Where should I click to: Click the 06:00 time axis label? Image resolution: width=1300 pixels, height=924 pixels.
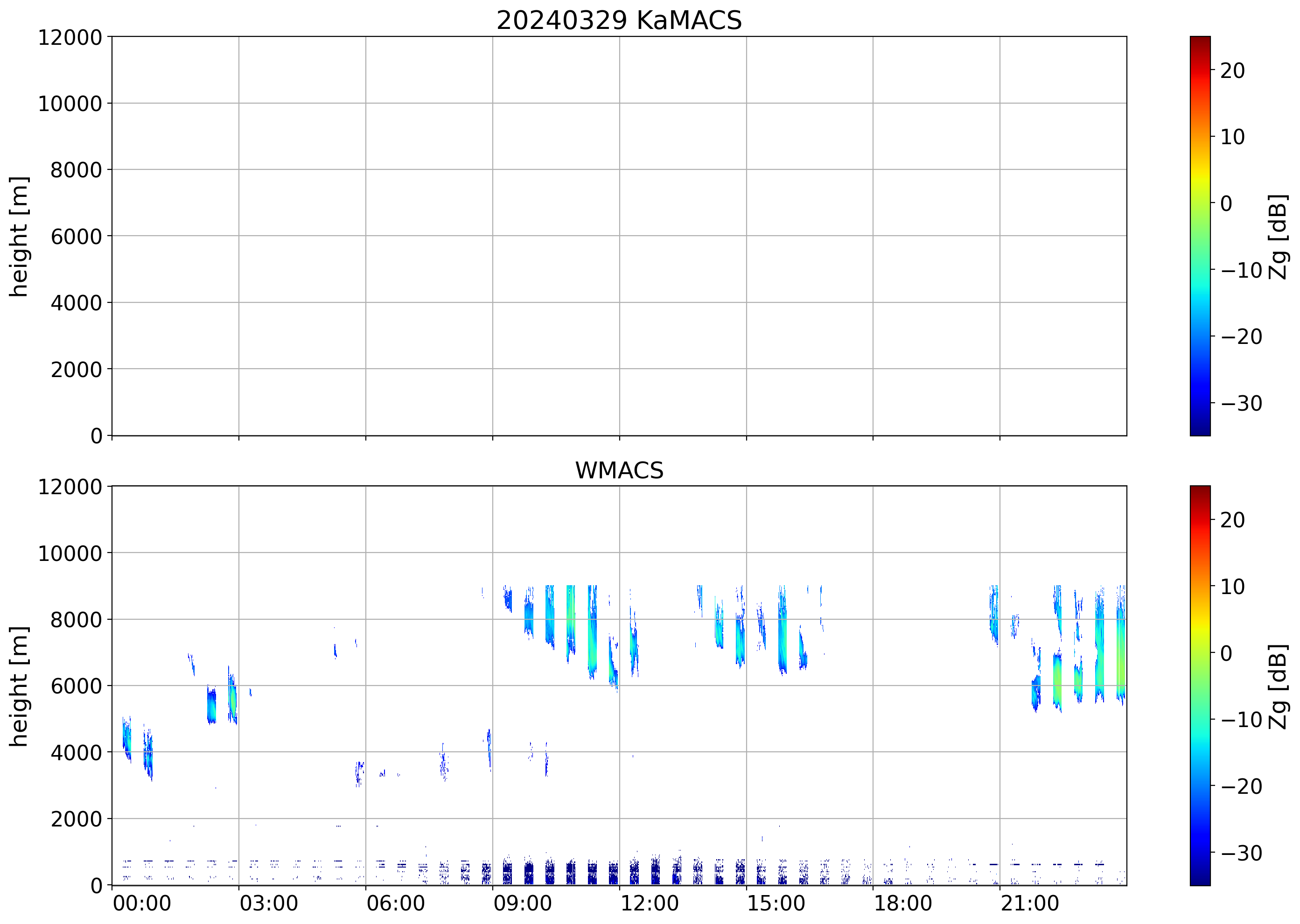tap(395, 903)
